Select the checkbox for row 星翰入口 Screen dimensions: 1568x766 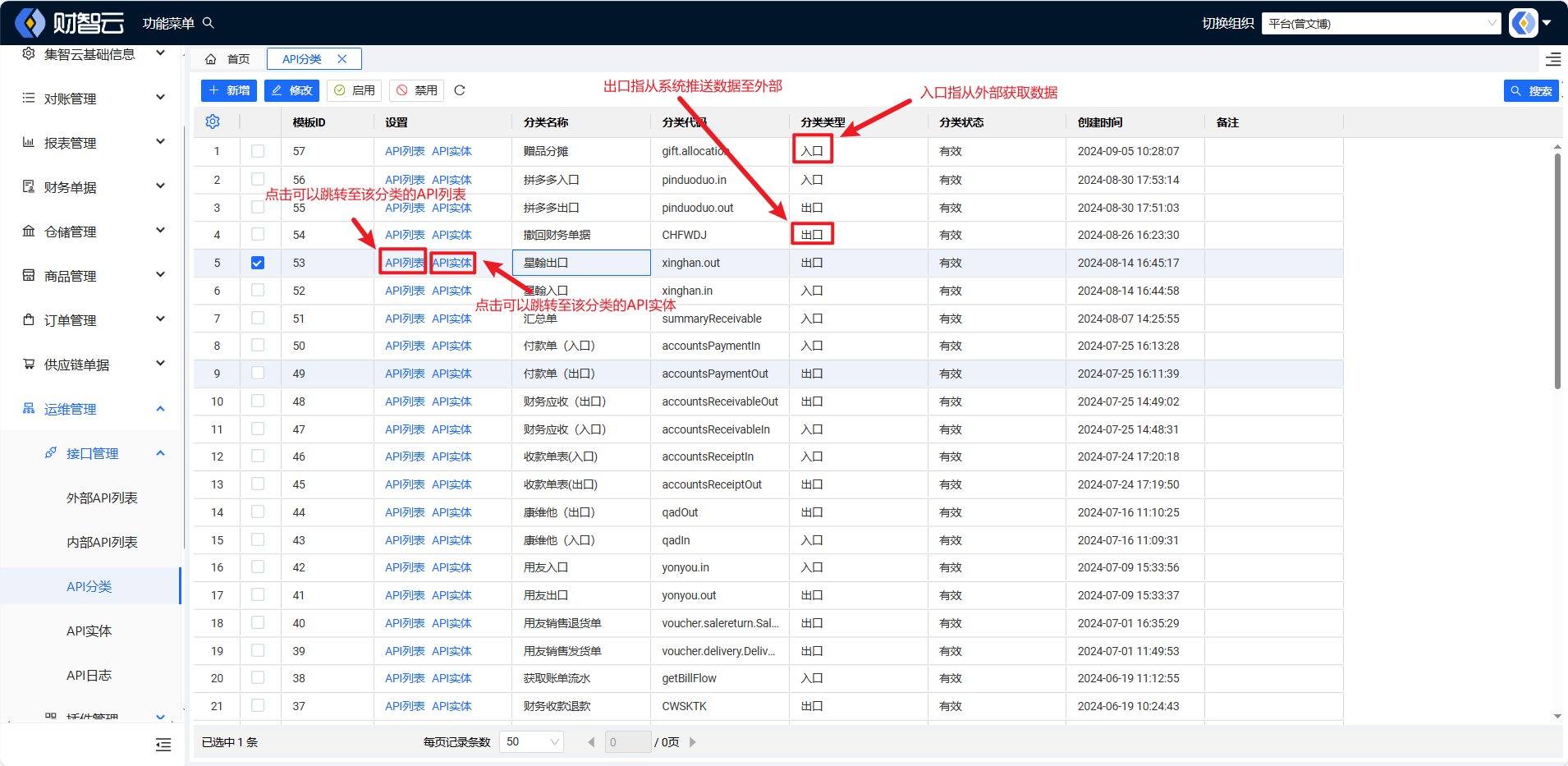coord(258,291)
